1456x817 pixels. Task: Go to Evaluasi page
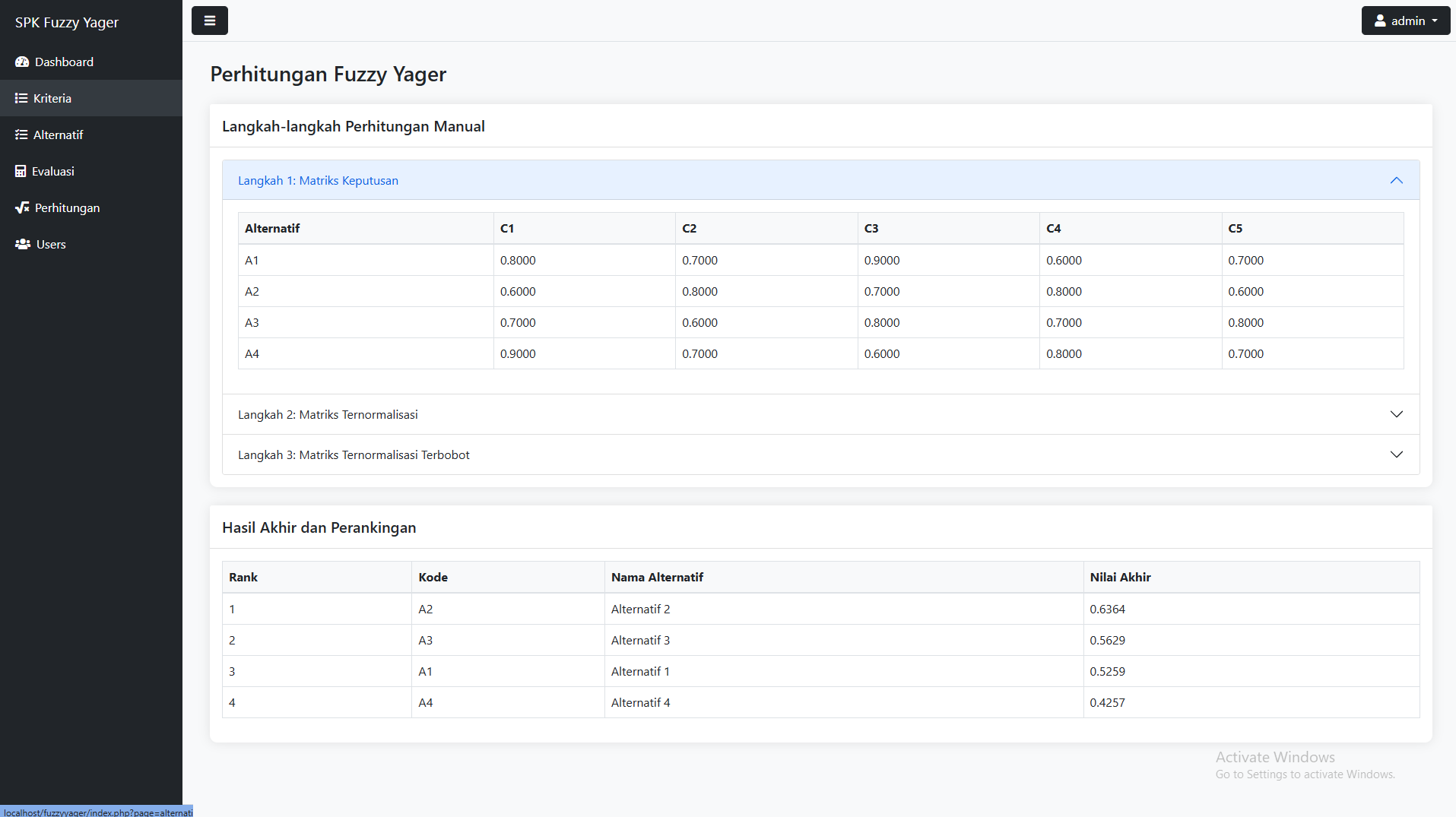click(x=91, y=172)
